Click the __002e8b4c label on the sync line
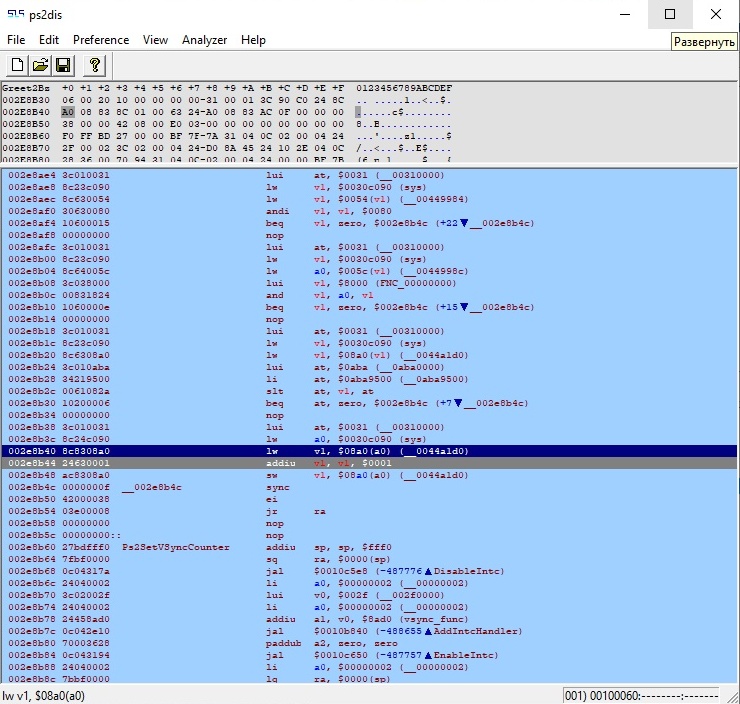This screenshot has height=704, width=740. [x=151, y=487]
